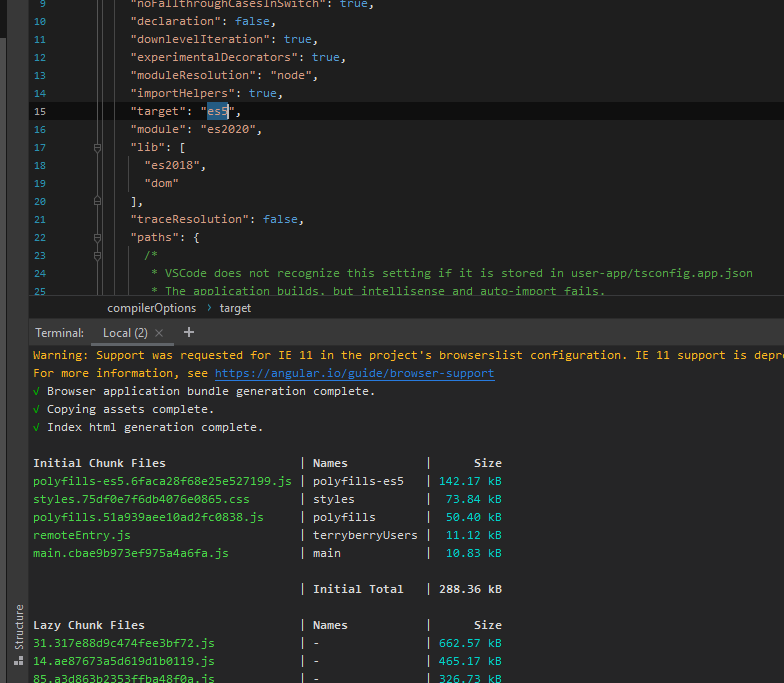Click polyfills-es5.6faca28f68e25e527199.js file name
Image resolution: width=784 pixels, height=683 pixels.
(x=162, y=482)
